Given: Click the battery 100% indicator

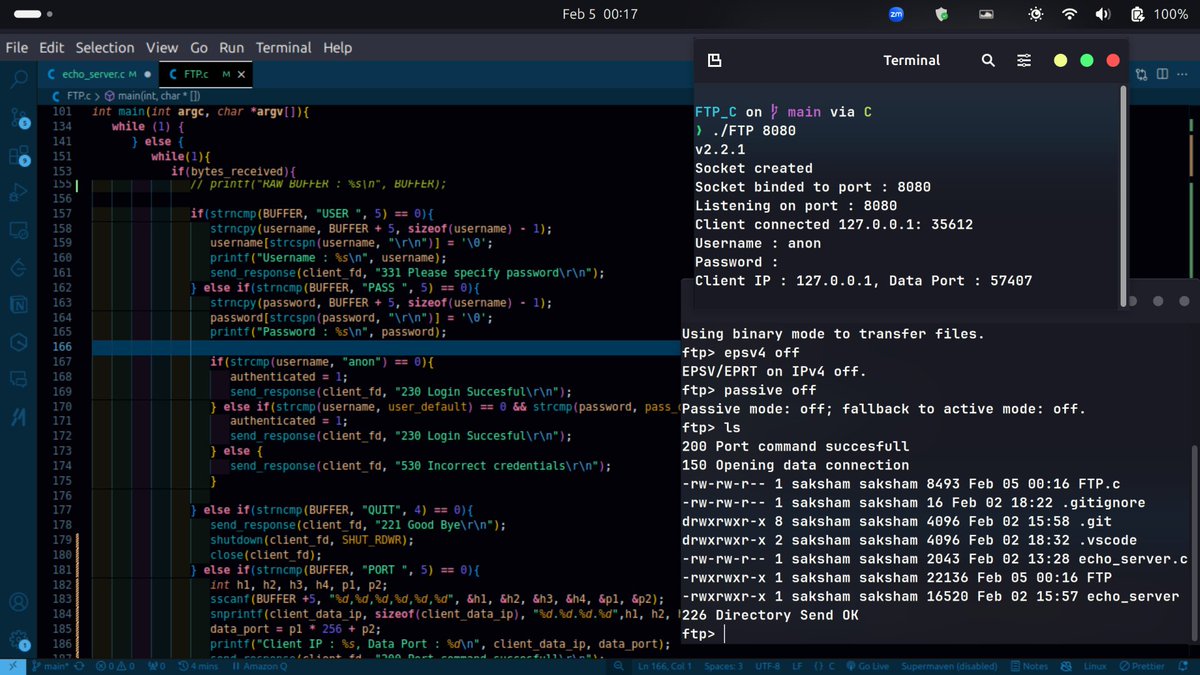Looking at the screenshot, I should (1159, 14).
